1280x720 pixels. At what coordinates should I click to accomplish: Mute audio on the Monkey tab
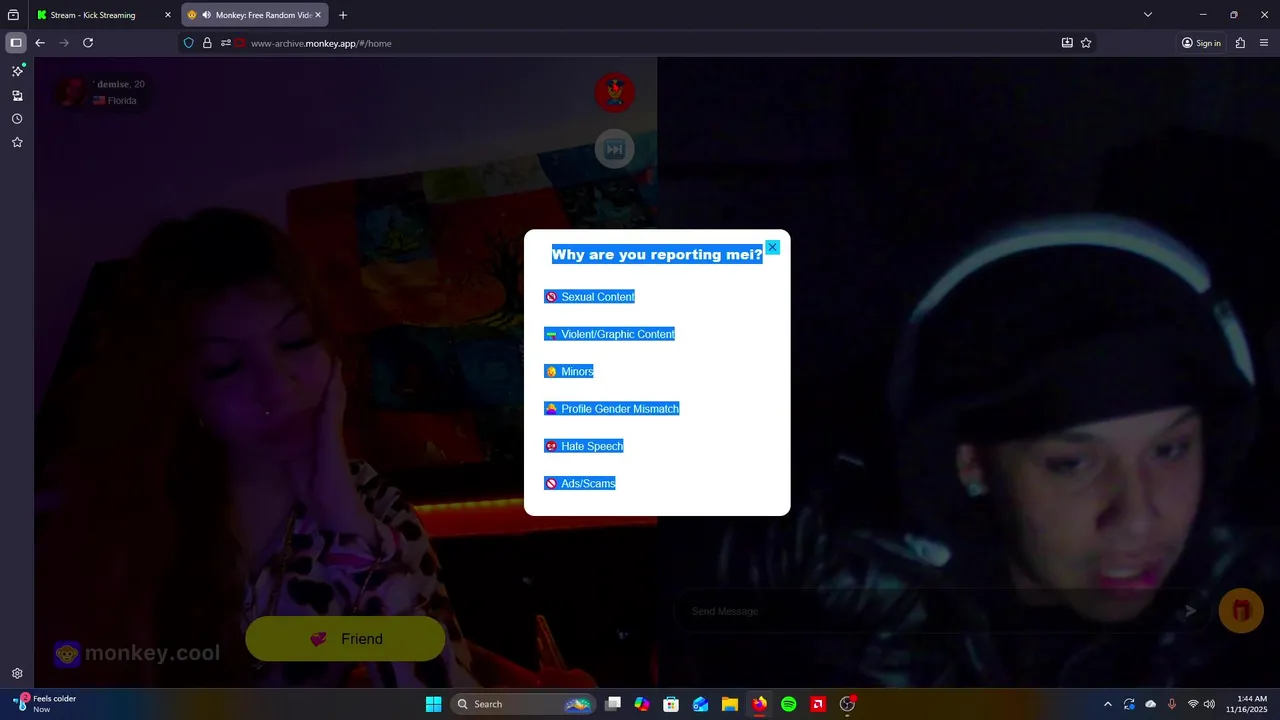[206, 15]
